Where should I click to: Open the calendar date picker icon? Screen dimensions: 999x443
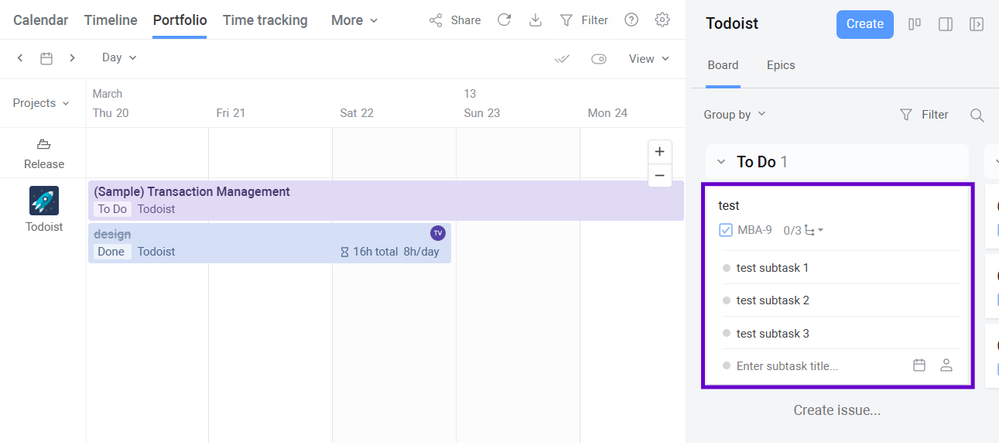tap(47, 59)
